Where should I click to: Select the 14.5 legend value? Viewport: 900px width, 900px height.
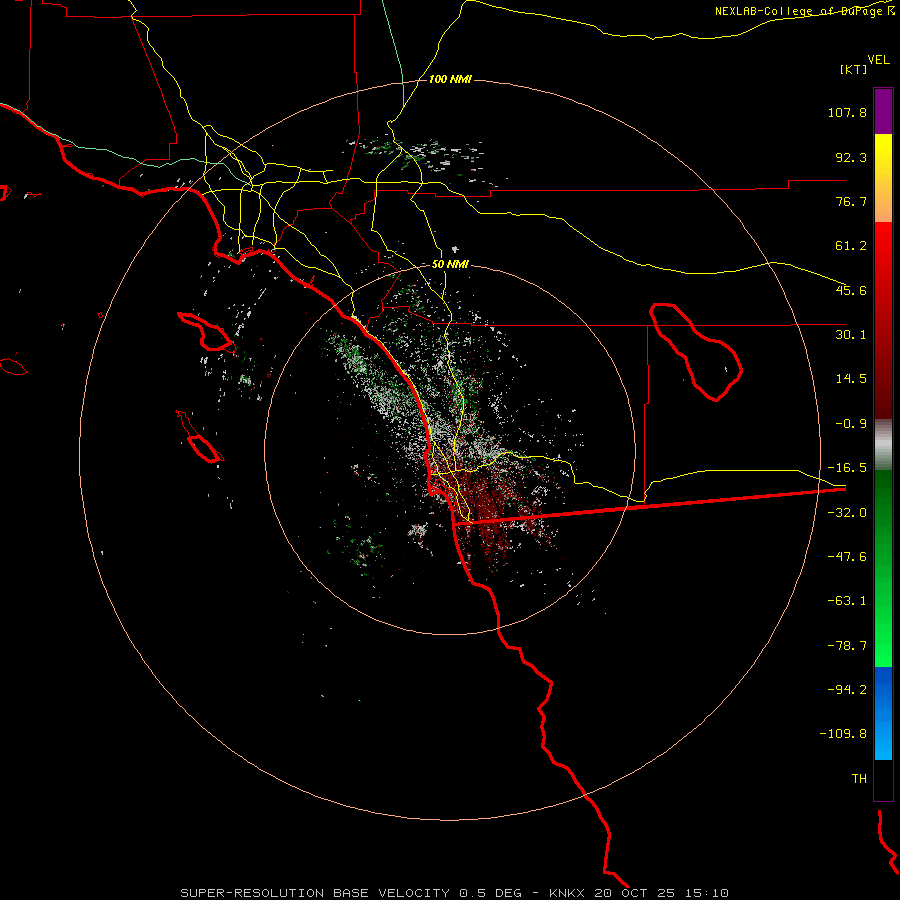851,379
